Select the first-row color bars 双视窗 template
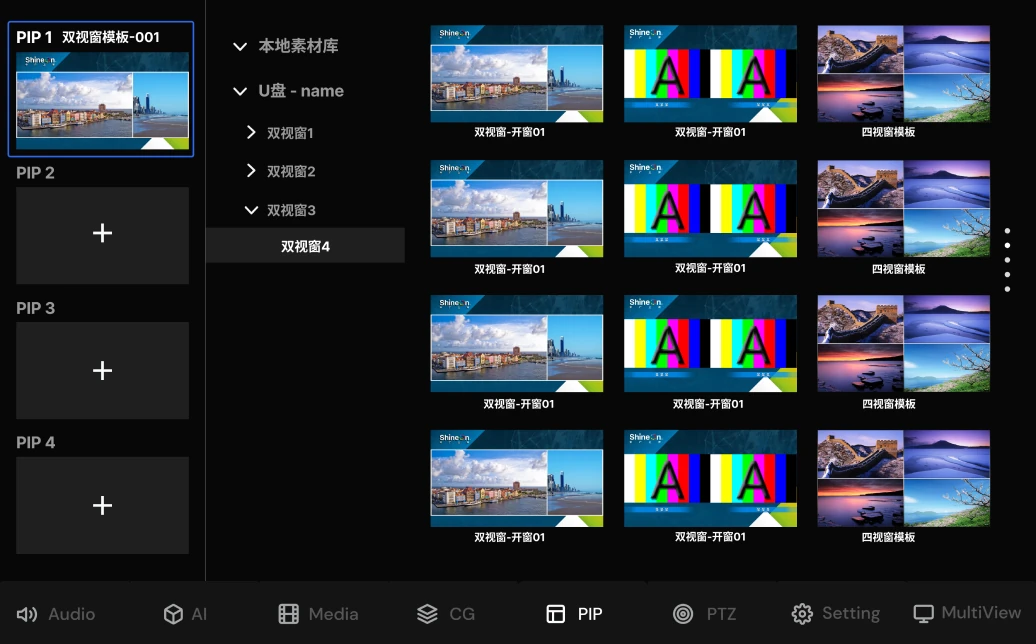This screenshot has height=644, width=1036. pos(710,74)
